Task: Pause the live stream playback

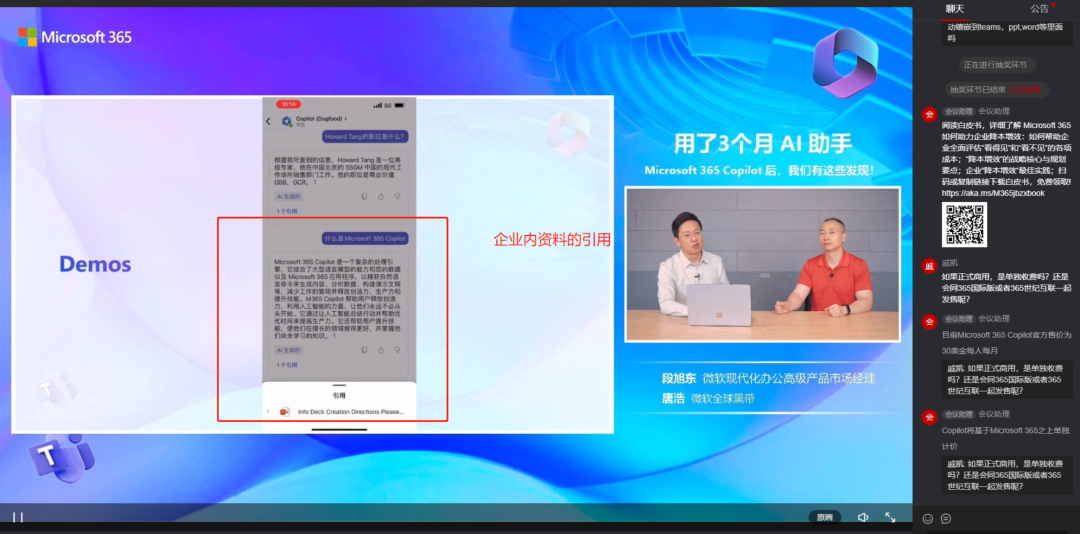Action: (x=18, y=517)
